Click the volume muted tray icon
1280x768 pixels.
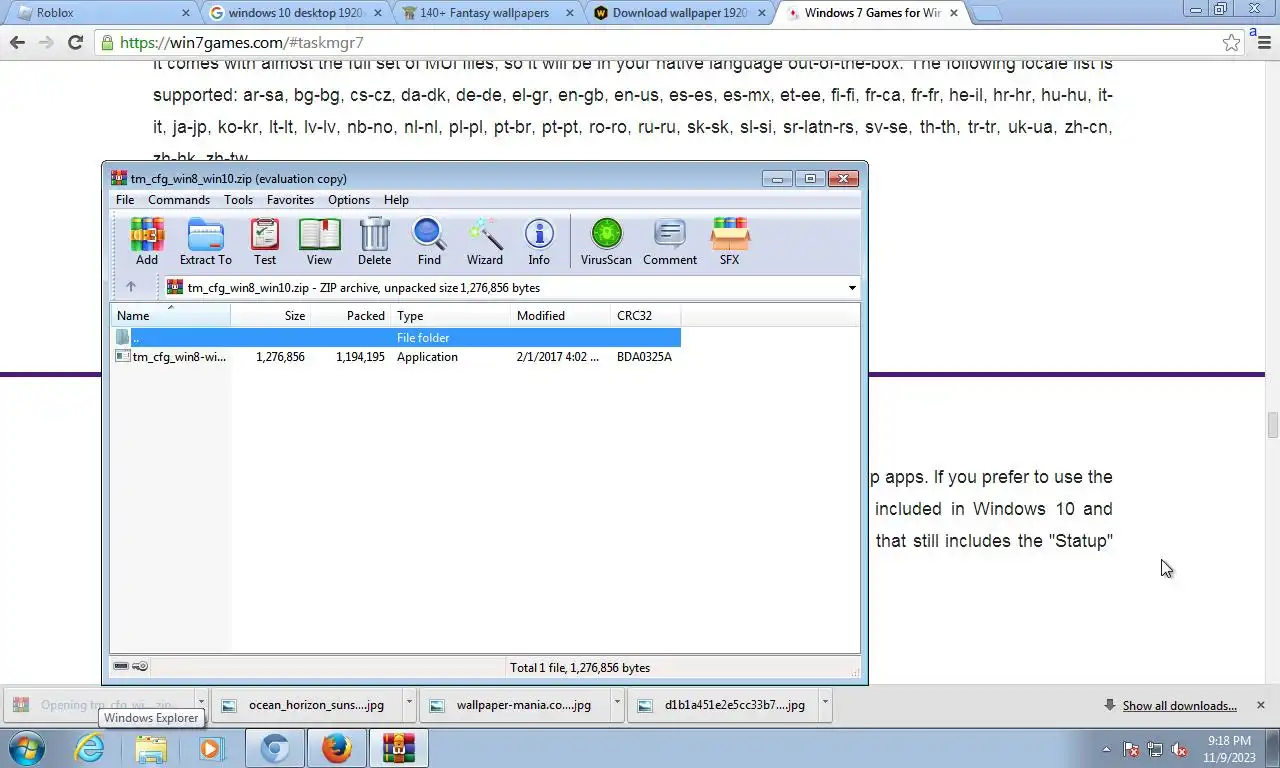[x=1179, y=749]
